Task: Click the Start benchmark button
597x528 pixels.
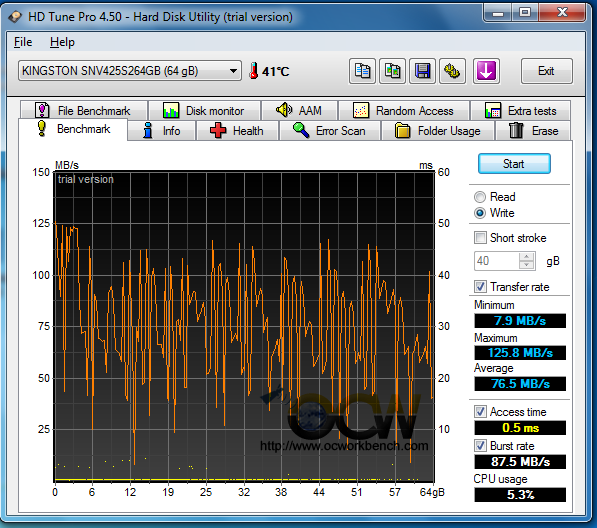Action: coord(514,164)
